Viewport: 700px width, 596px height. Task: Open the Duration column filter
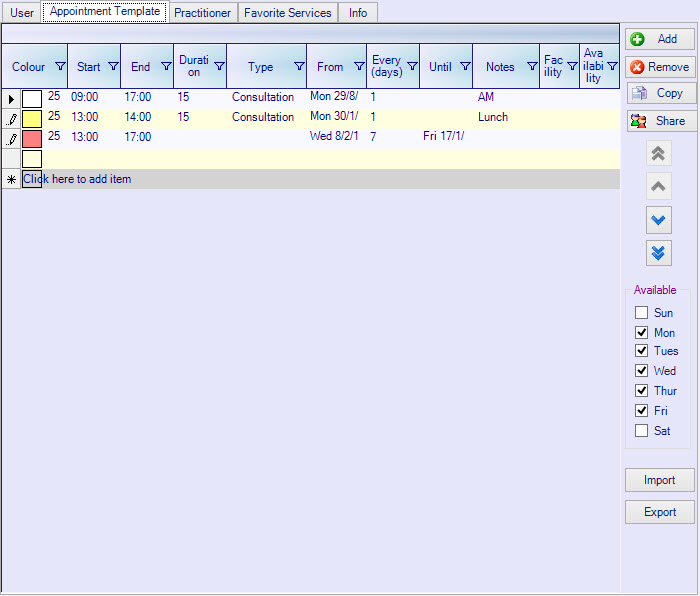pyautogui.click(x=219, y=67)
